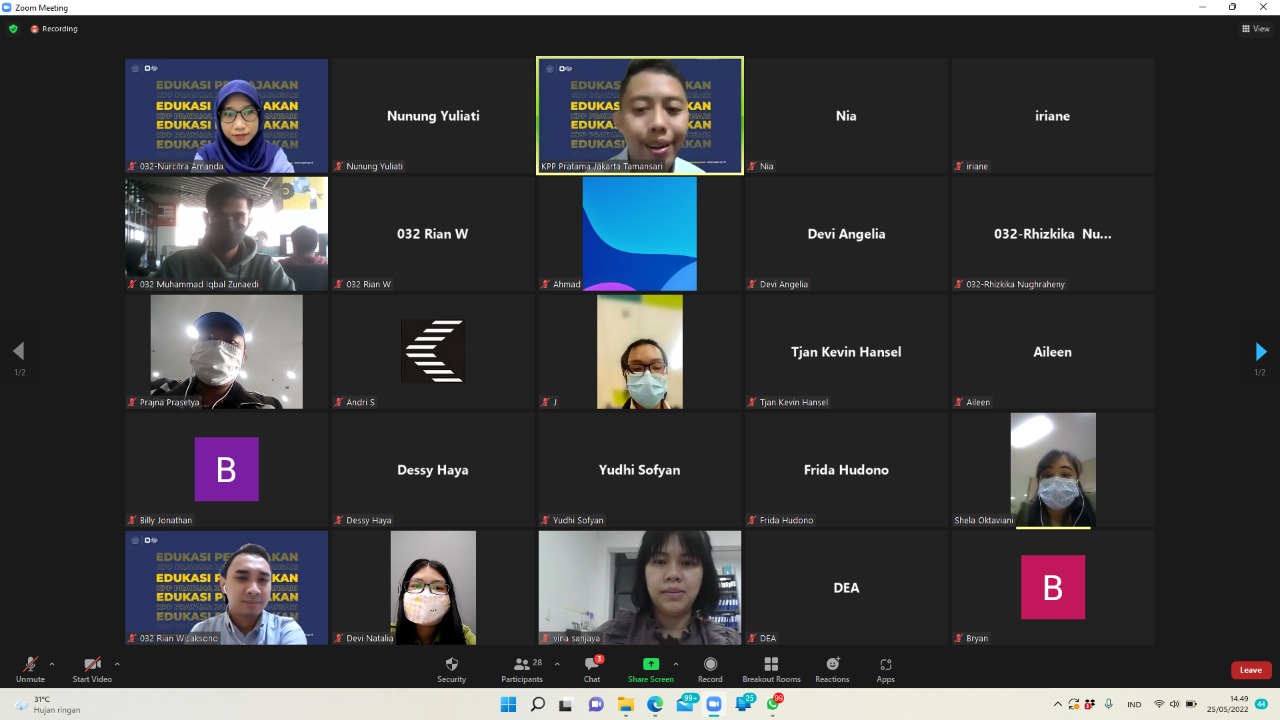Click the Record button icon
The image size is (1280, 720).
710,665
